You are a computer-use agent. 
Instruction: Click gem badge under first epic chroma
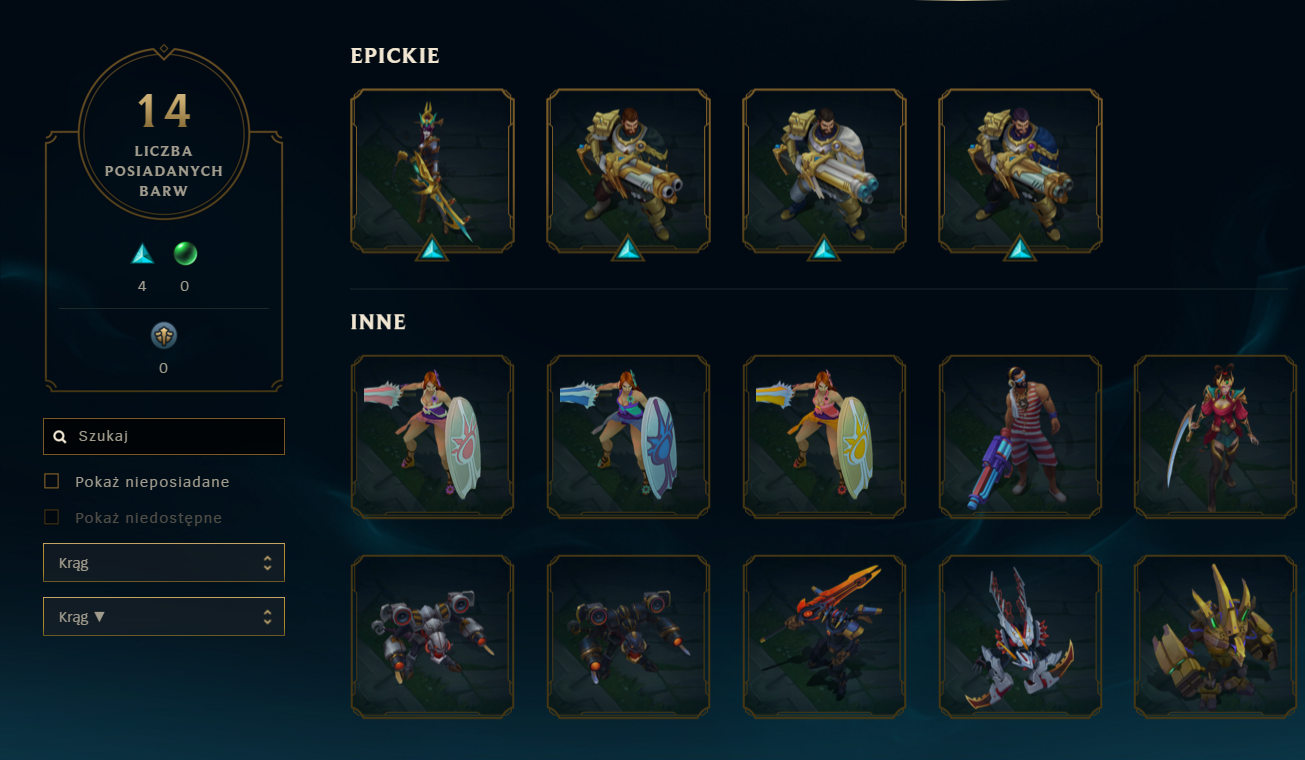432,248
